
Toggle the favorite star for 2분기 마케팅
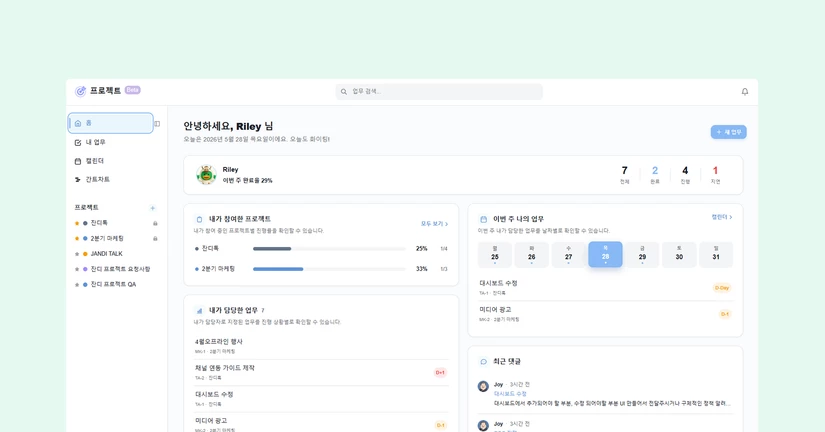77,238
